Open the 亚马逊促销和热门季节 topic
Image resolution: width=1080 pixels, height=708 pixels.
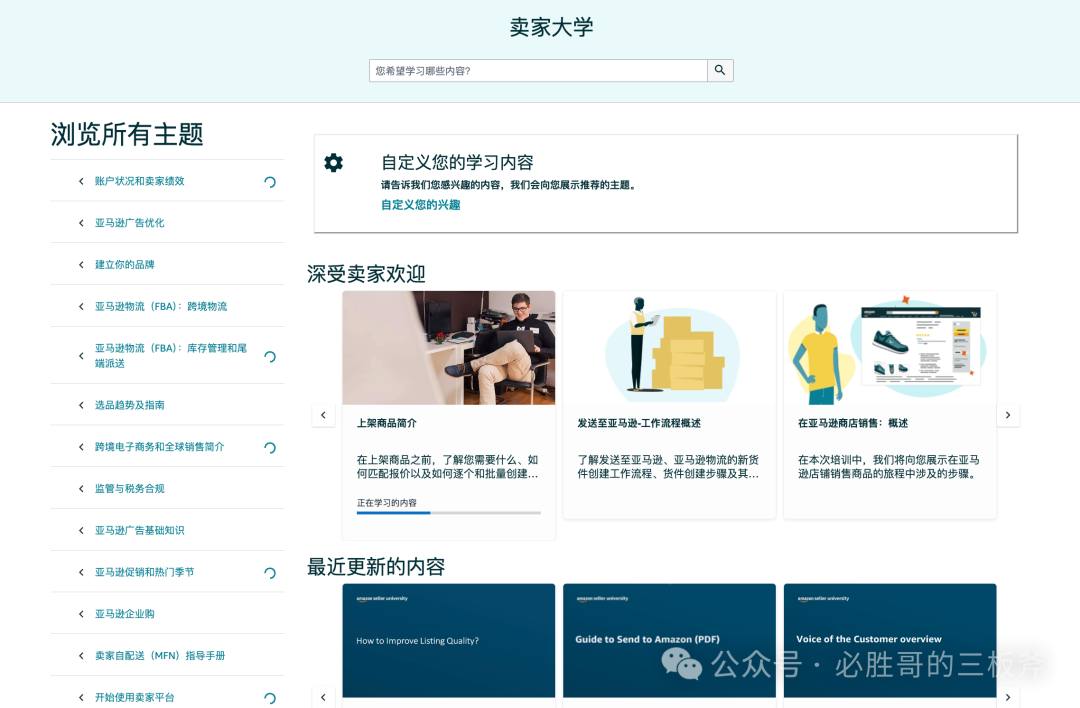(145, 572)
